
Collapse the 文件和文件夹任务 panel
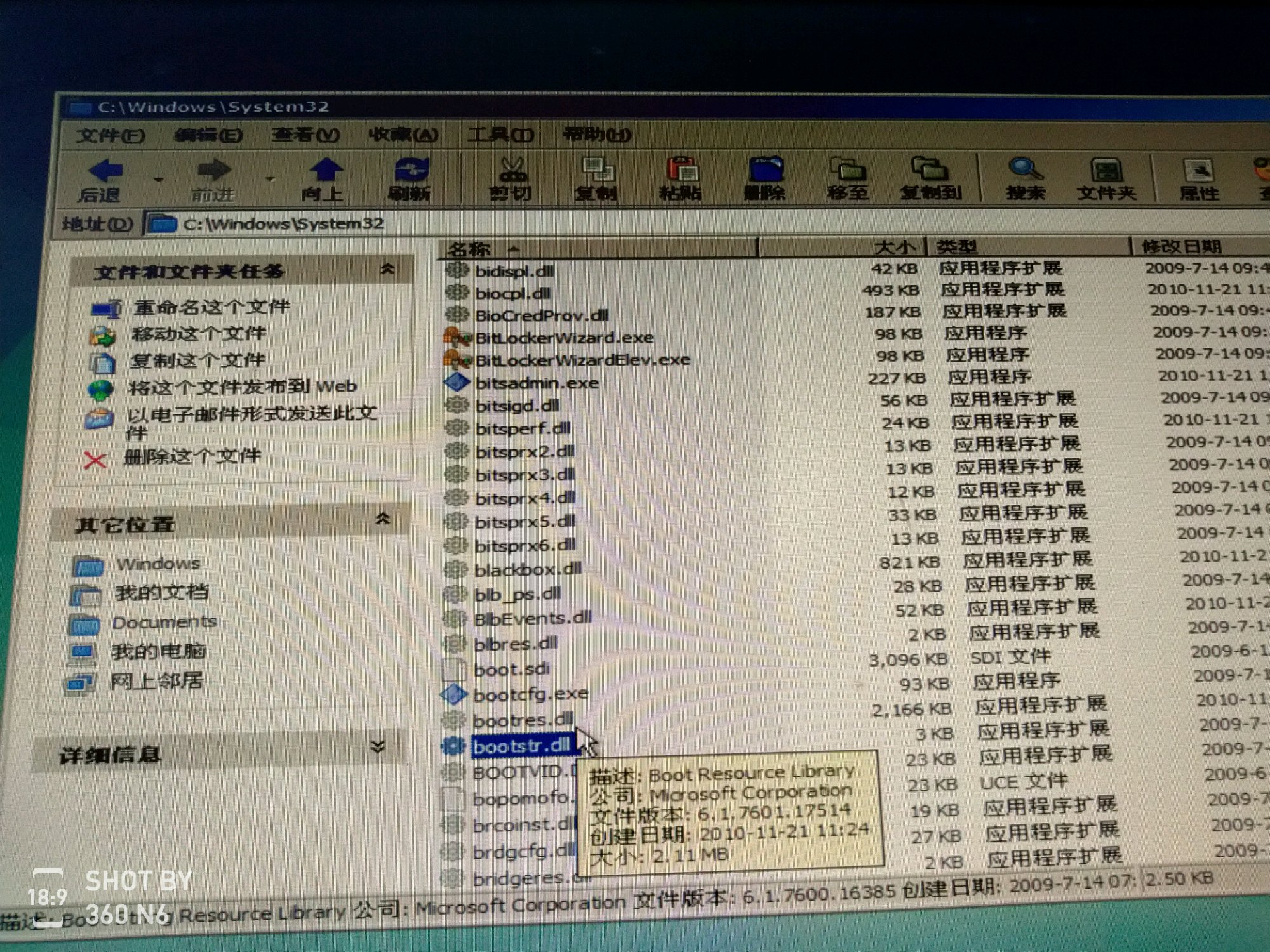click(x=387, y=270)
